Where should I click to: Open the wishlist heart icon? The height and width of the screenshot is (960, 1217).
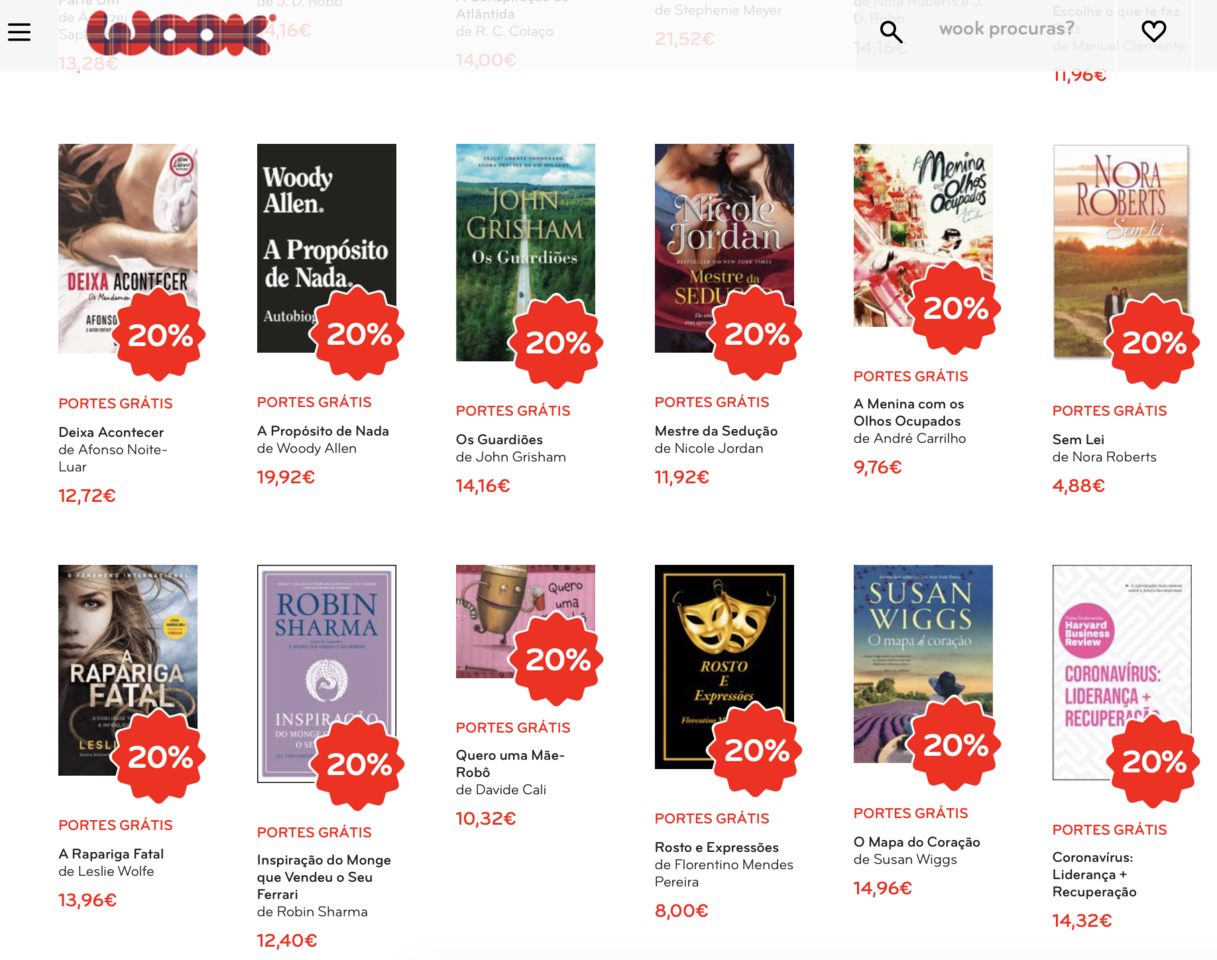pyautogui.click(x=1154, y=32)
